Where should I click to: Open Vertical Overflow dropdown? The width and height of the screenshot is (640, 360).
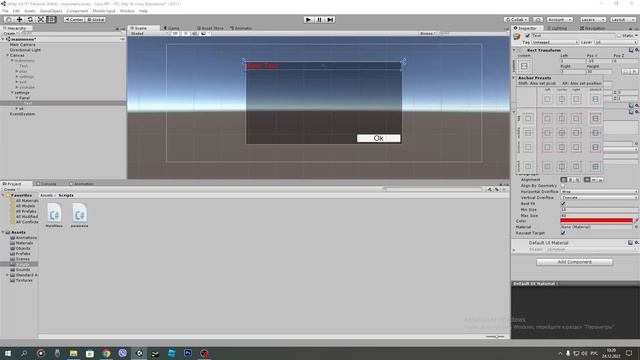599,198
